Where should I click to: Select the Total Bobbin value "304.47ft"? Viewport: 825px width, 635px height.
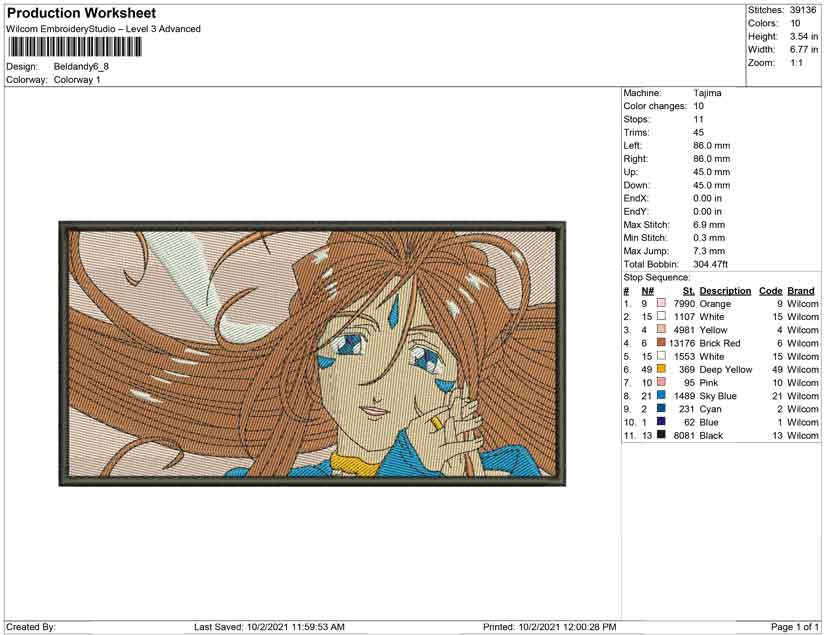[x=710, y=264]
